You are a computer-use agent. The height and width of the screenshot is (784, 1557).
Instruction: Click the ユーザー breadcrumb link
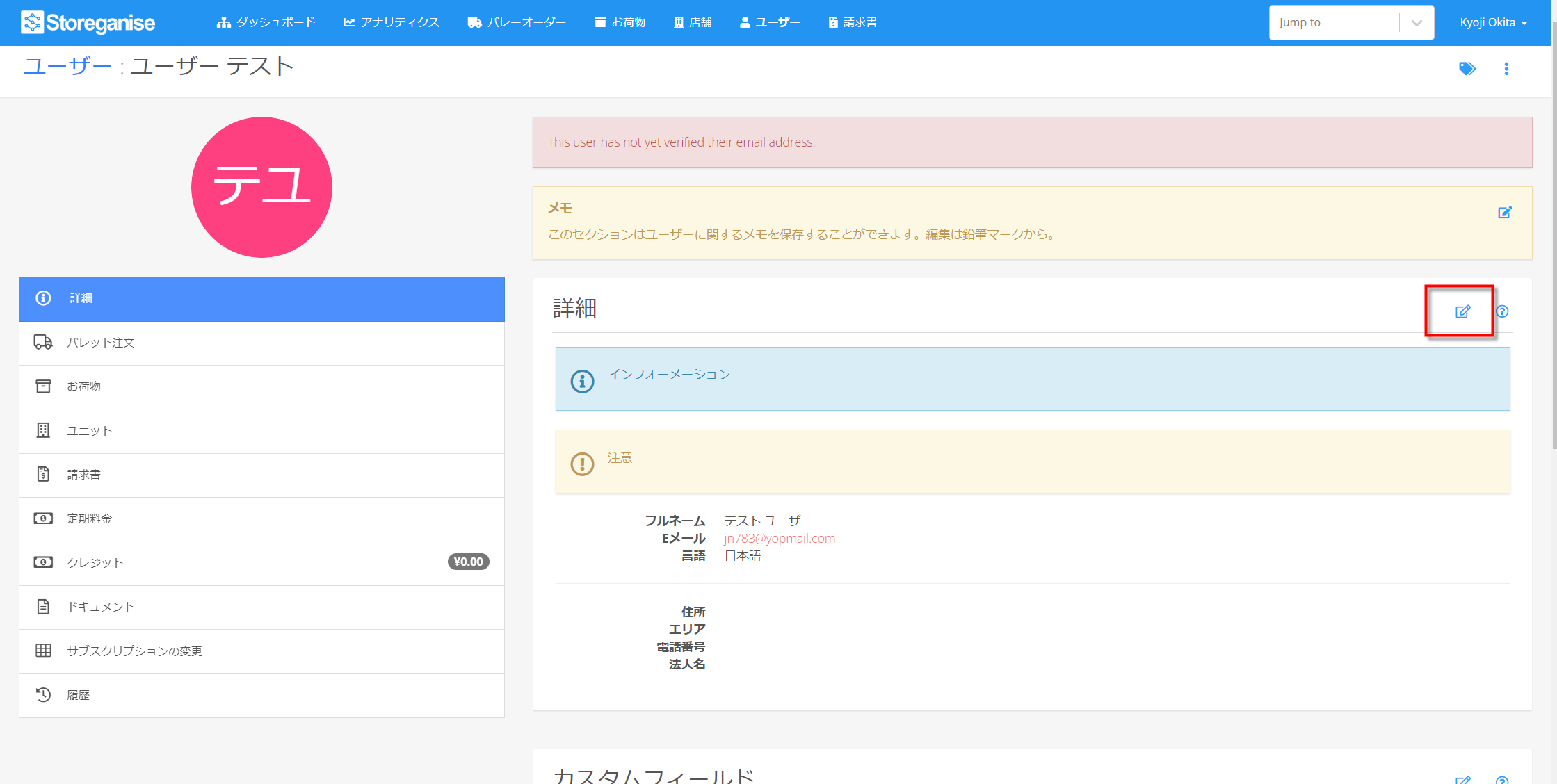(x=67, y=67)
